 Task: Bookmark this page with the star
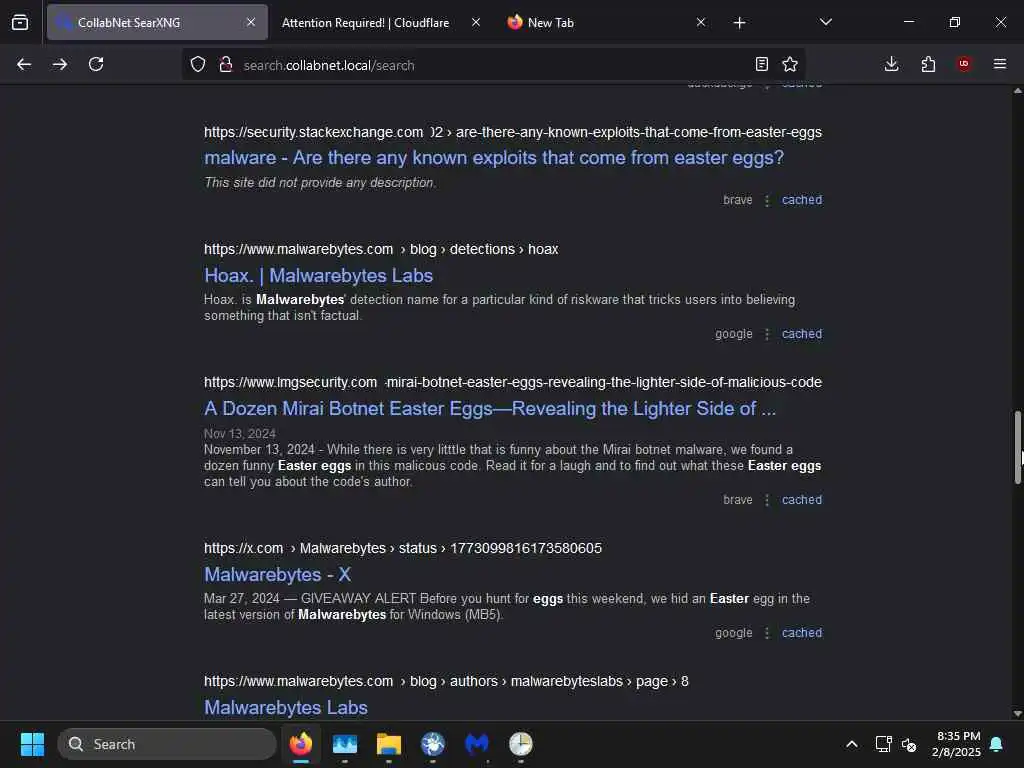(790, 64)
